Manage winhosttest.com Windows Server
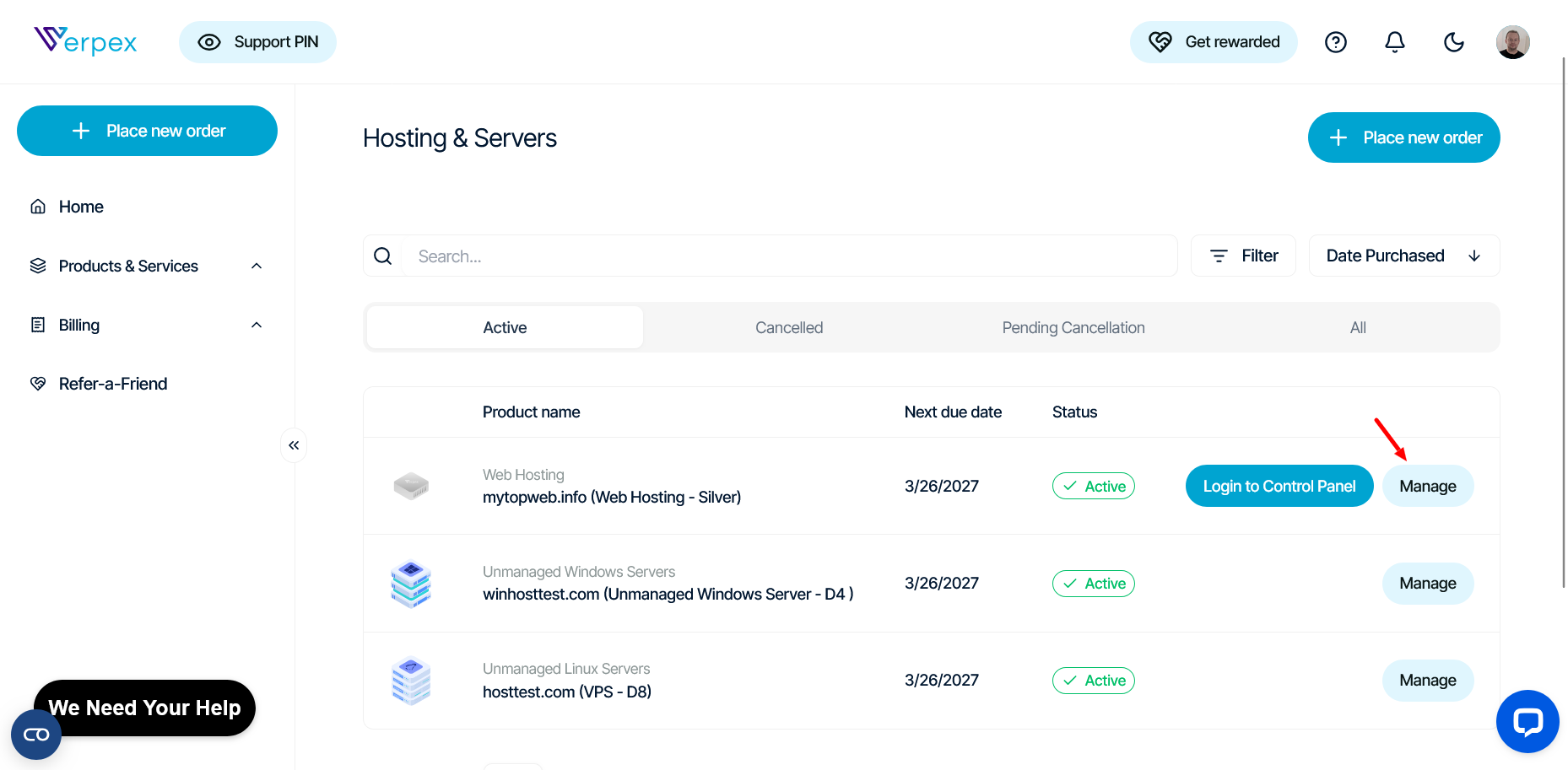1568x770 pixels. click(x=1428, y=583)
